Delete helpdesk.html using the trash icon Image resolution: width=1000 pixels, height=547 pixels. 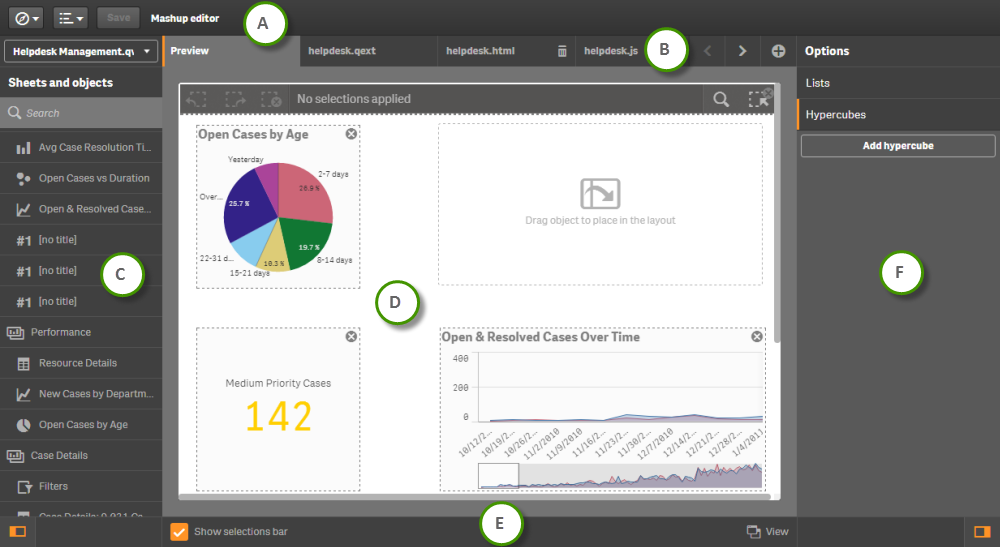coord(562,51)
